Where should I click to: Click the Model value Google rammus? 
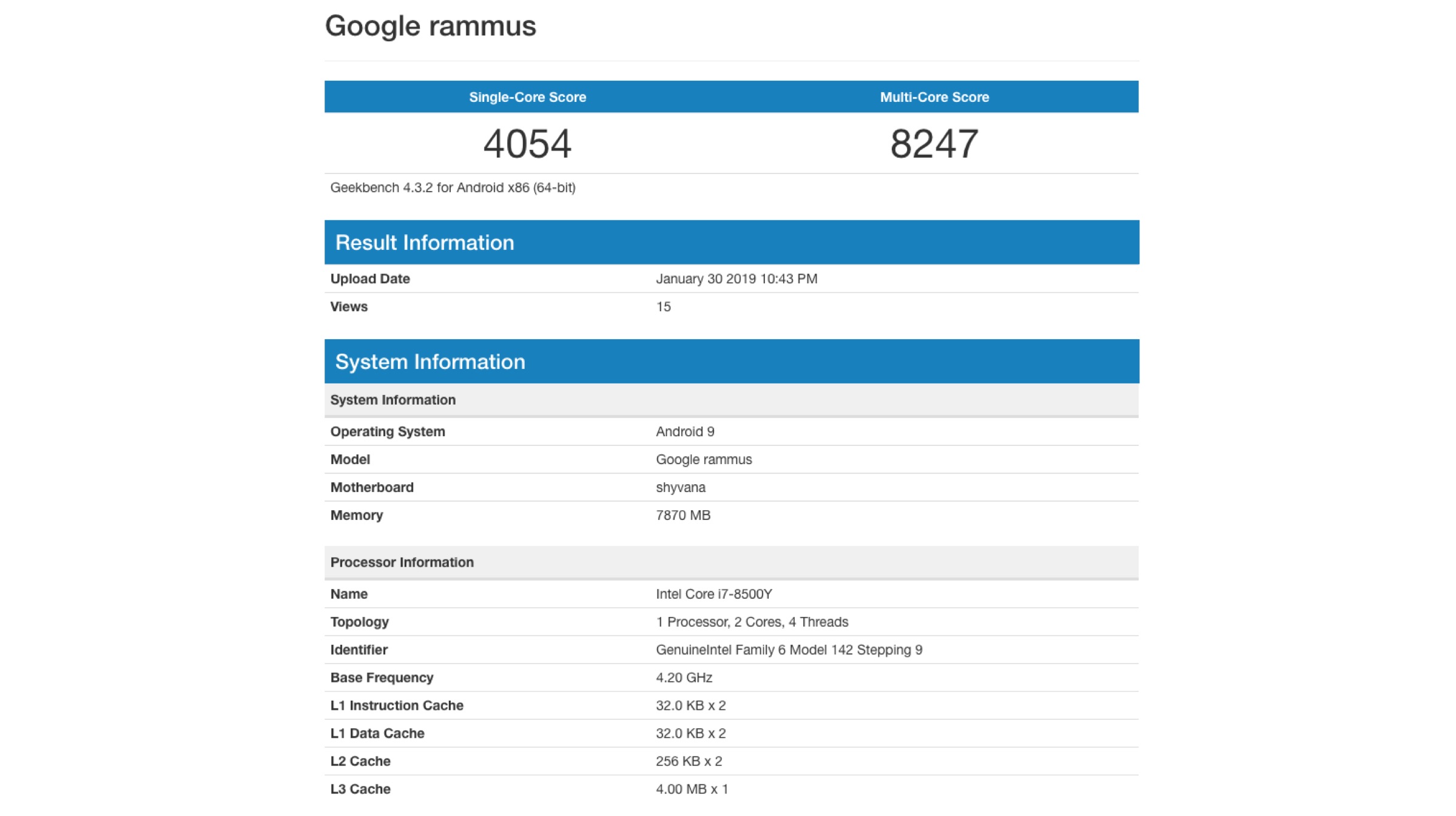703,459
